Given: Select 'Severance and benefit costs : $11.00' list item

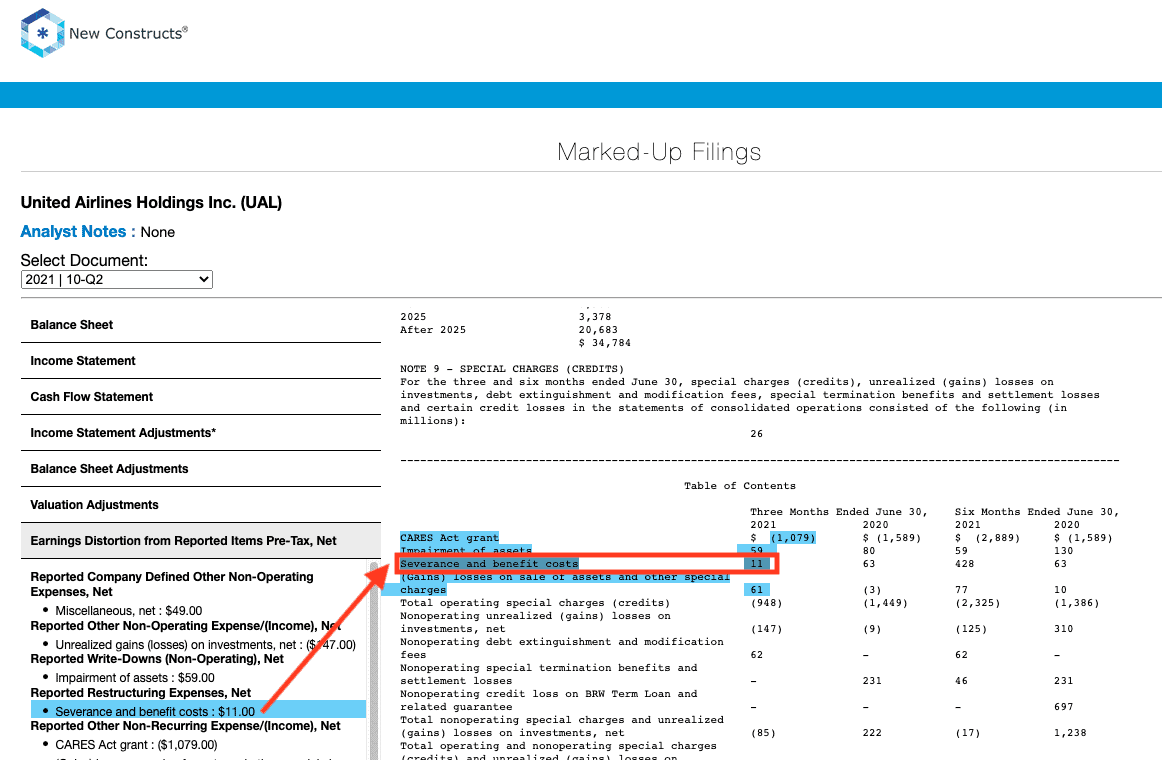Looking at the screenshot, I should point(155,712).
